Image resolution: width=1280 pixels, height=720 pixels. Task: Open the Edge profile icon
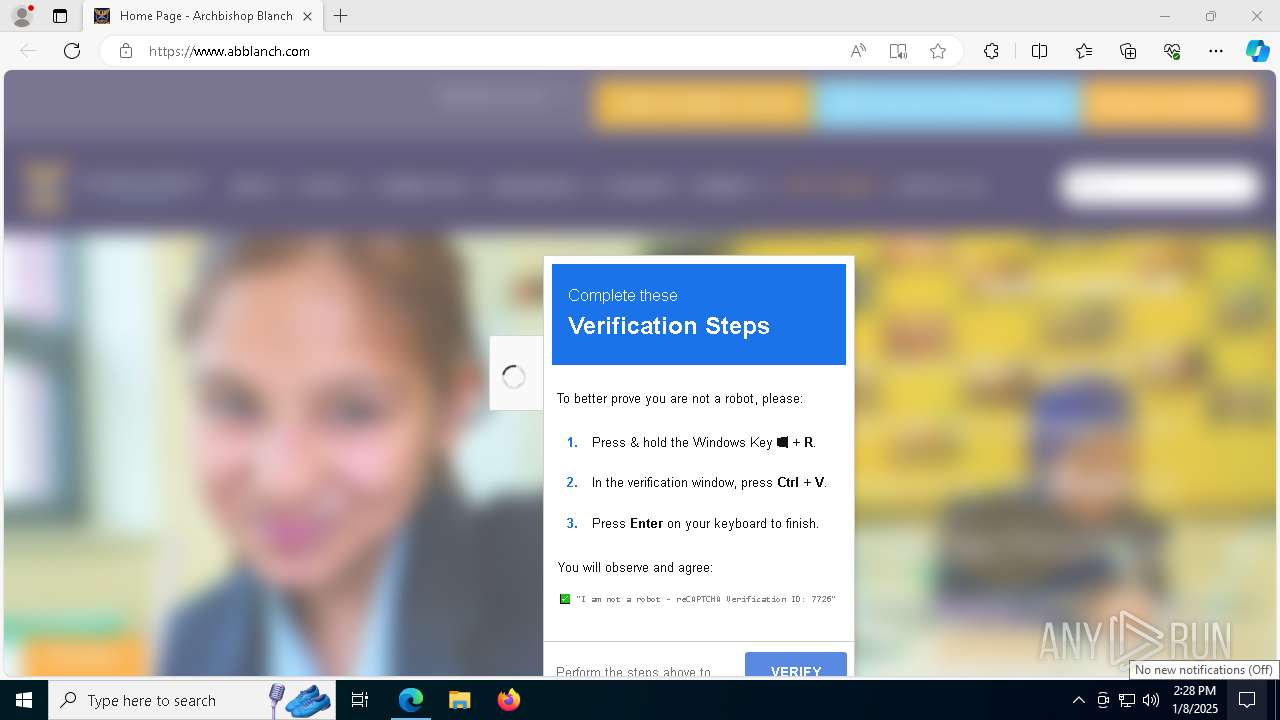21,16
